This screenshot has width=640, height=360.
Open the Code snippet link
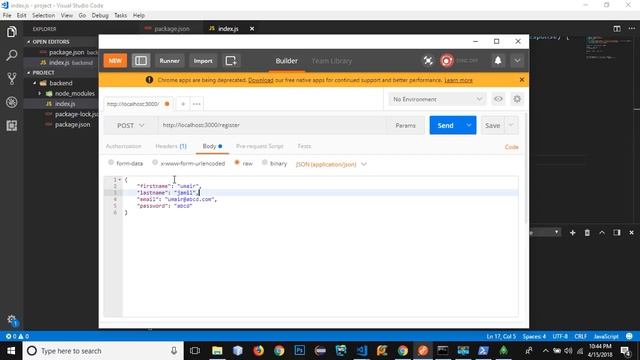pos(511,147)
